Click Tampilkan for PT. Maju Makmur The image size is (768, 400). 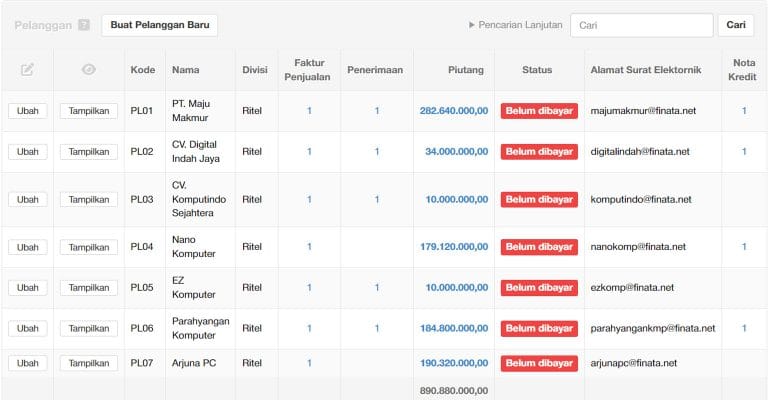pos(89,111)
